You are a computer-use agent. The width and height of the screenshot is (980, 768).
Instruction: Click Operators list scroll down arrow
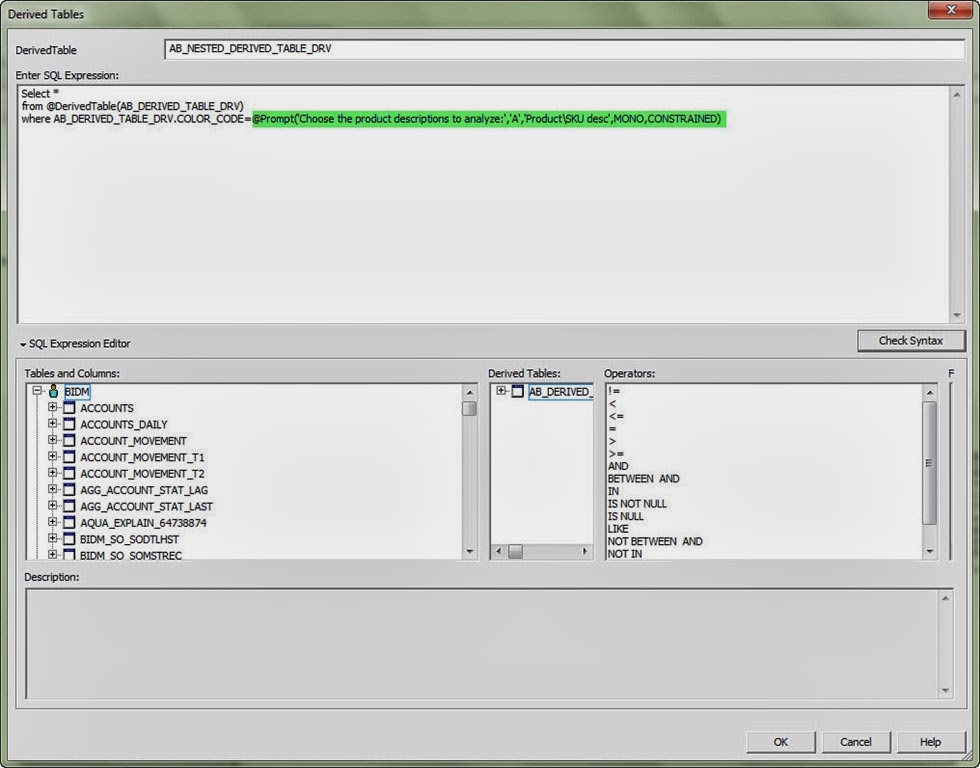[x=929, y=552]
